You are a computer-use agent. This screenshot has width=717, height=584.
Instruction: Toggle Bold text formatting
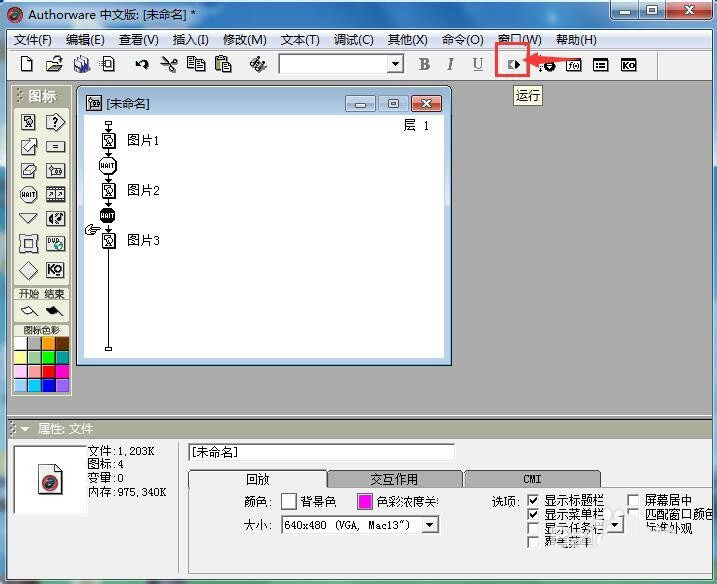coord(424,64)
